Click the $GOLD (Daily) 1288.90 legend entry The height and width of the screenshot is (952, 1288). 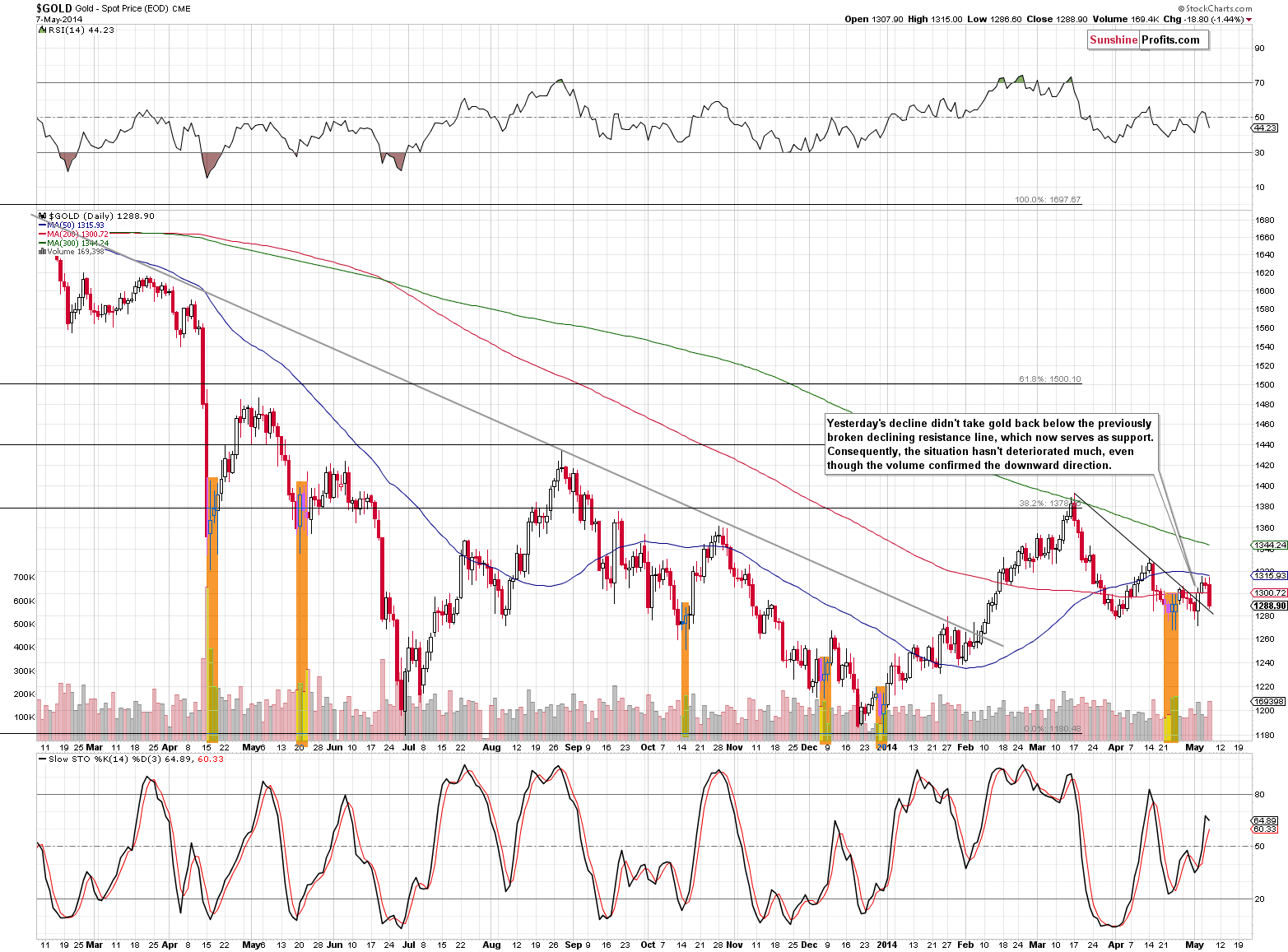click(x=101, y=216)
